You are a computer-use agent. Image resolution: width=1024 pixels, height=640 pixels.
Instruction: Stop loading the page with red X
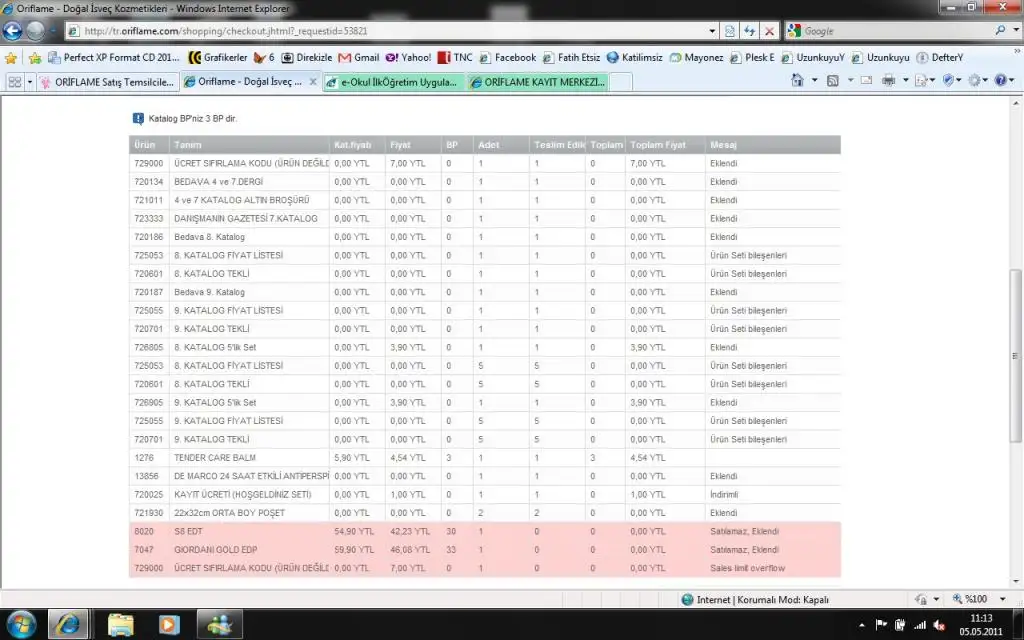pyautogui.click(x=769, y=31)
